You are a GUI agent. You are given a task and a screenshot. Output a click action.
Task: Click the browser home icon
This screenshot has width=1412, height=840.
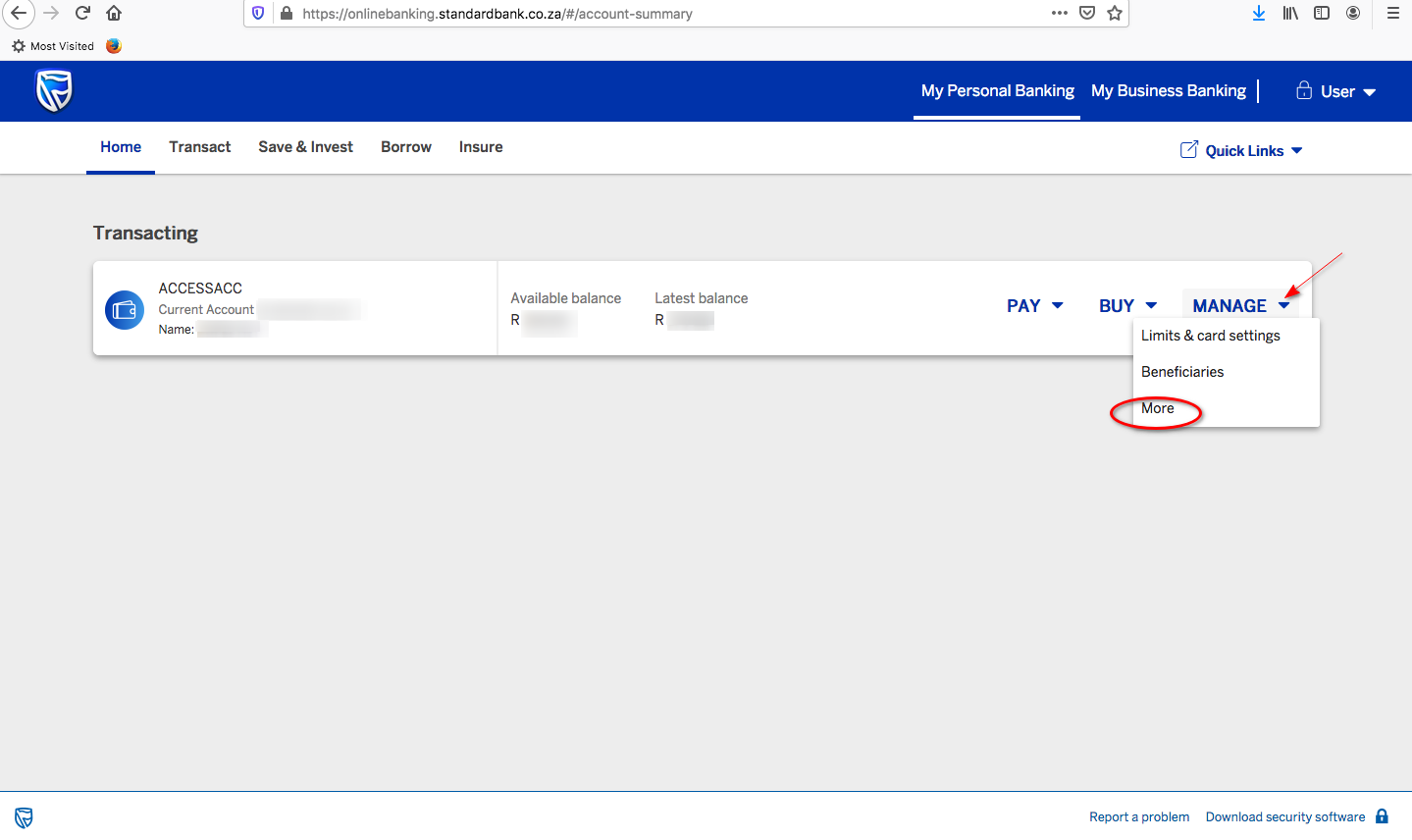coord(114,13)
